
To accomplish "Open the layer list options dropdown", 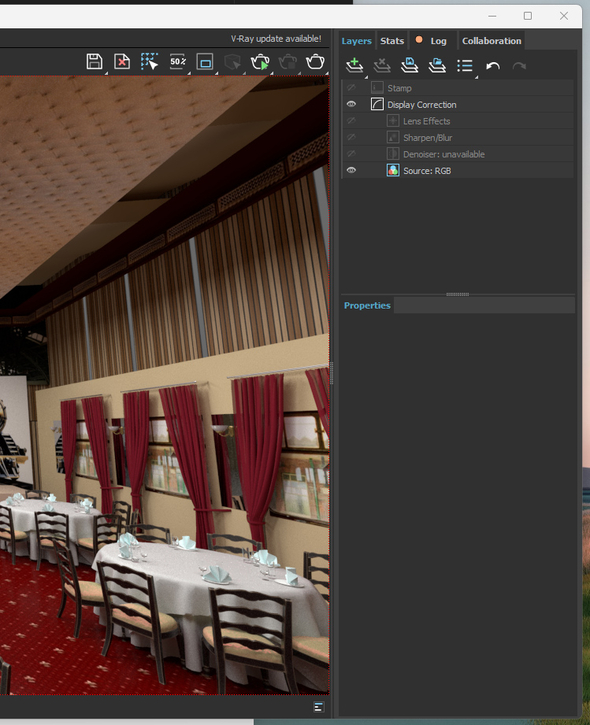I will [465, 66].
